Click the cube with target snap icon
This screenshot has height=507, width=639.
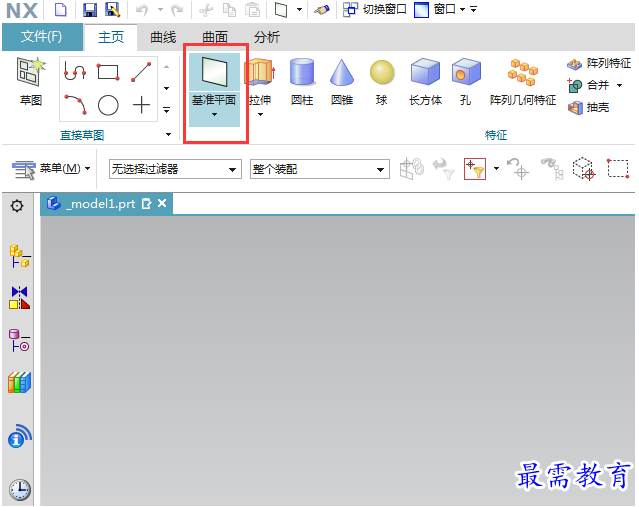point(584,169)
